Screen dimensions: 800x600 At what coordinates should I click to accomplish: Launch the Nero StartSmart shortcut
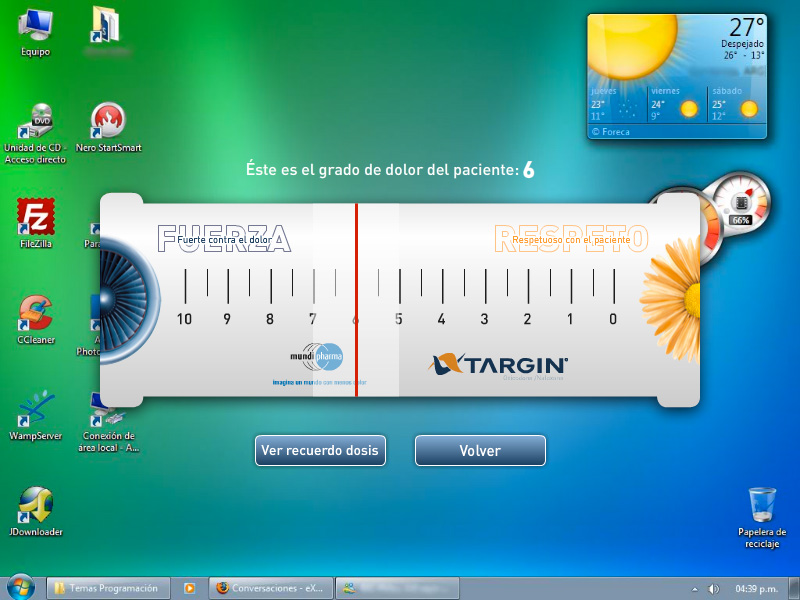(x=108, y=122)
